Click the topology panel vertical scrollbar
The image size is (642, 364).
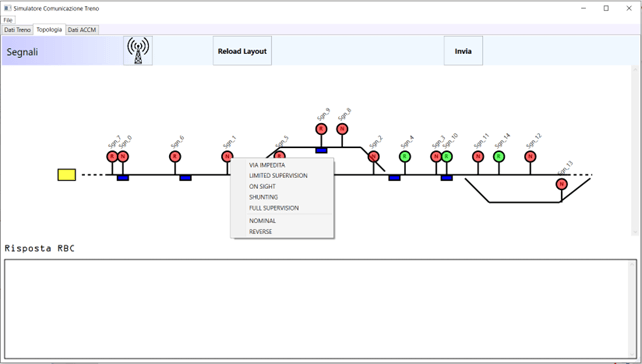(x=635, y=150)
